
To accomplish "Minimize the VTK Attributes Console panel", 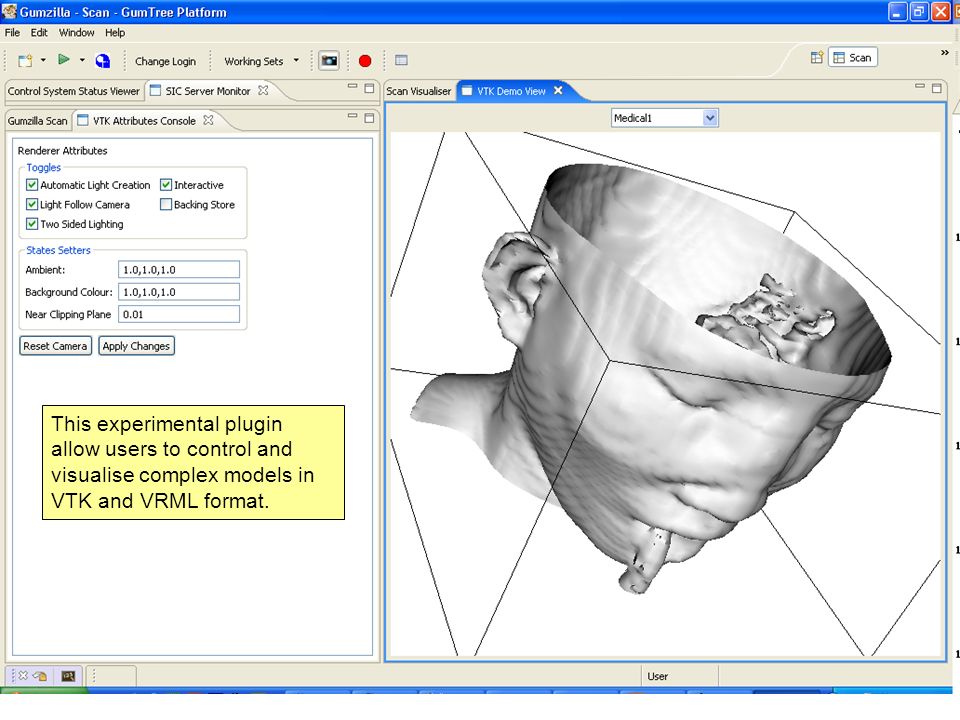I will click(x=352, y=116).
